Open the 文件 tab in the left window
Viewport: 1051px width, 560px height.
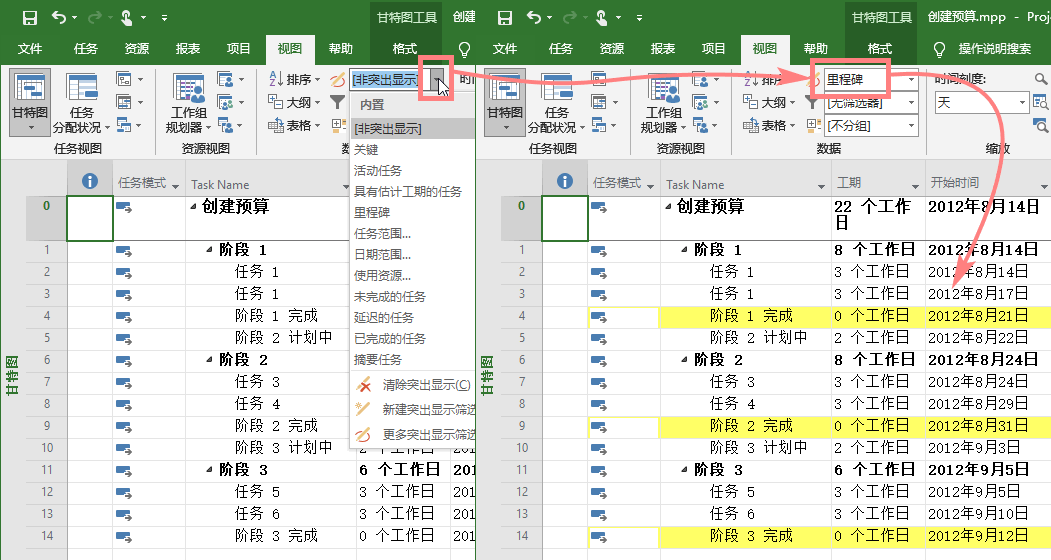point(29,49)
